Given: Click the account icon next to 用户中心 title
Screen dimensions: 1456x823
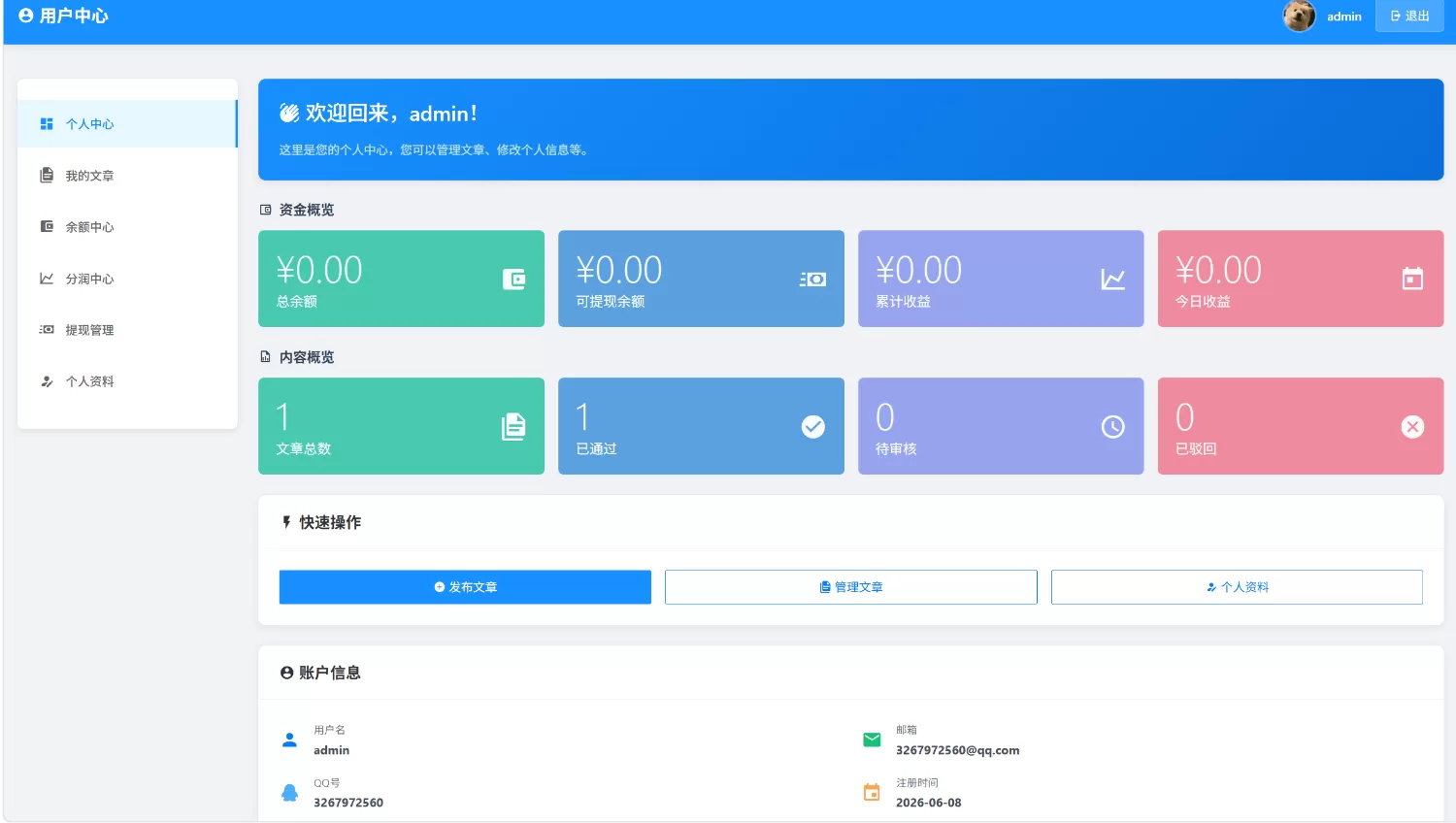Looking at the screenshot, I should (26, 16).
